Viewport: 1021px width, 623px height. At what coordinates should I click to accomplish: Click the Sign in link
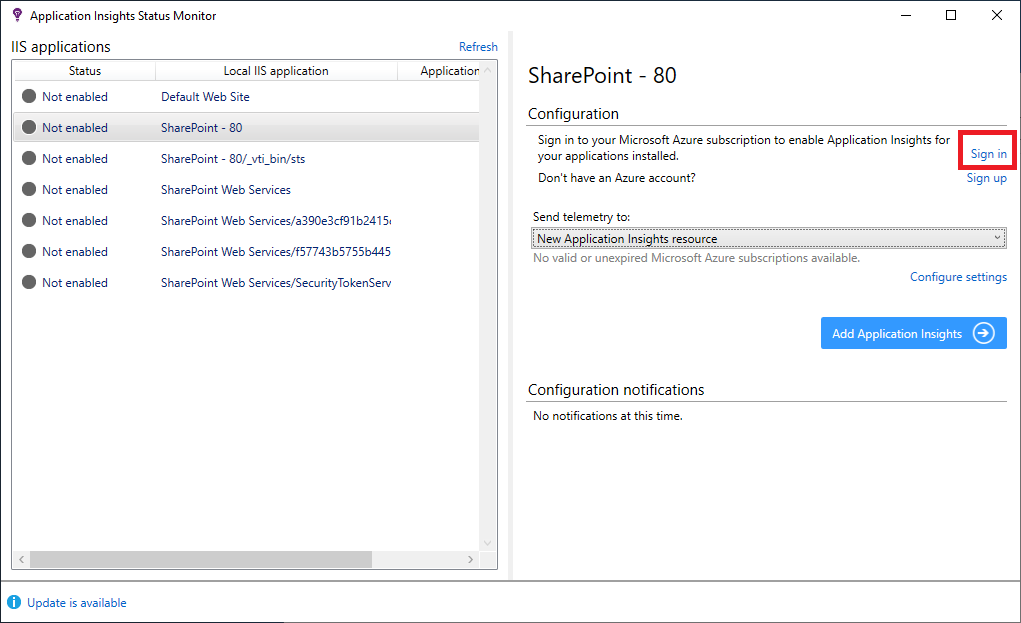[988, 154]
